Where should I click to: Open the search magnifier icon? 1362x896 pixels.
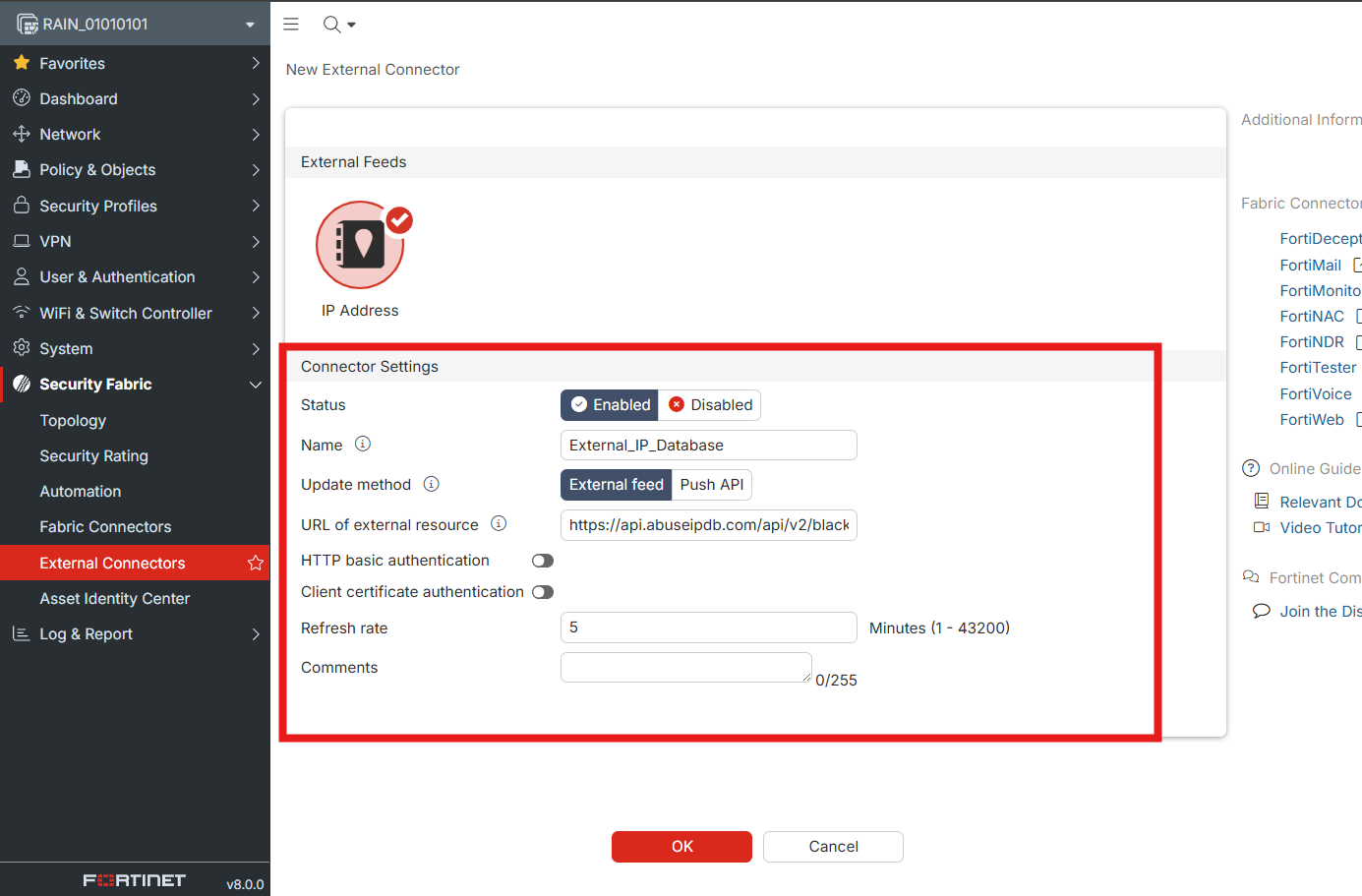click(x=332, y=24)
